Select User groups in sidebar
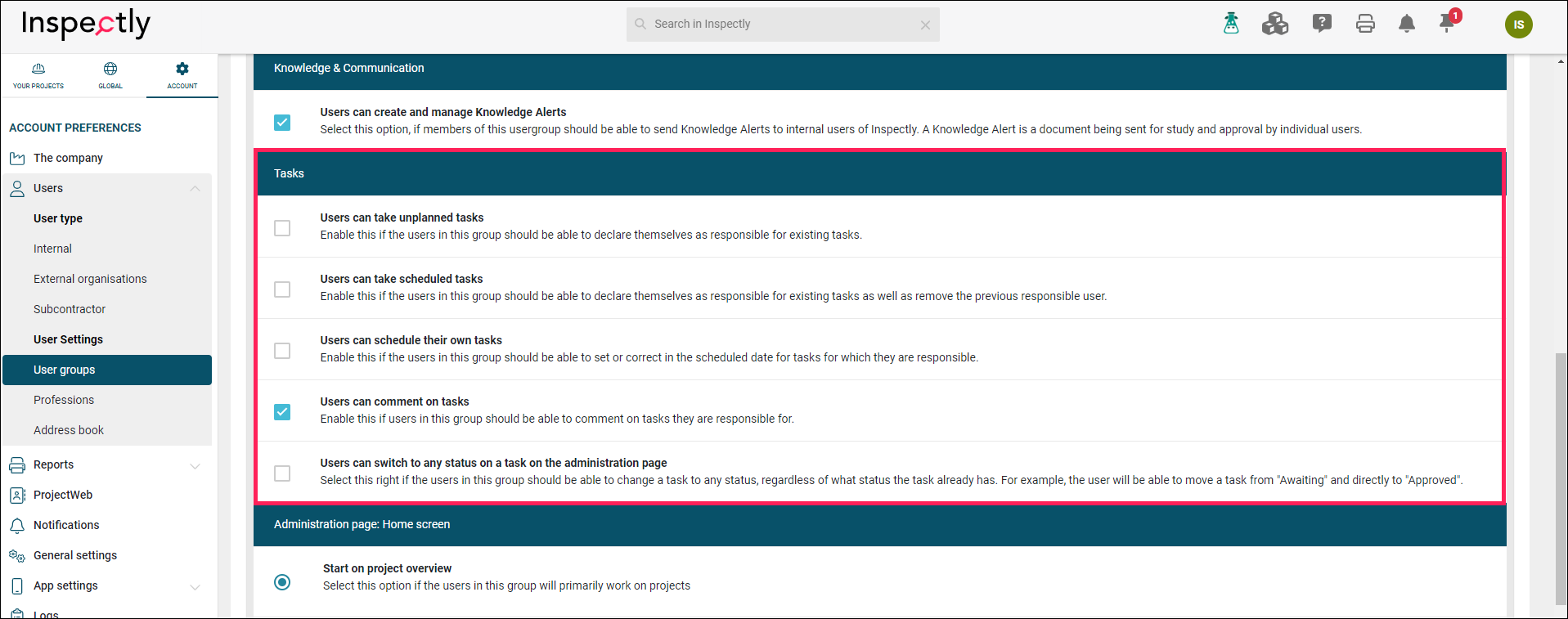Image resolution: width=1568 pixels, height=619 pixels. pyautogui.click(x=107, y=370)
